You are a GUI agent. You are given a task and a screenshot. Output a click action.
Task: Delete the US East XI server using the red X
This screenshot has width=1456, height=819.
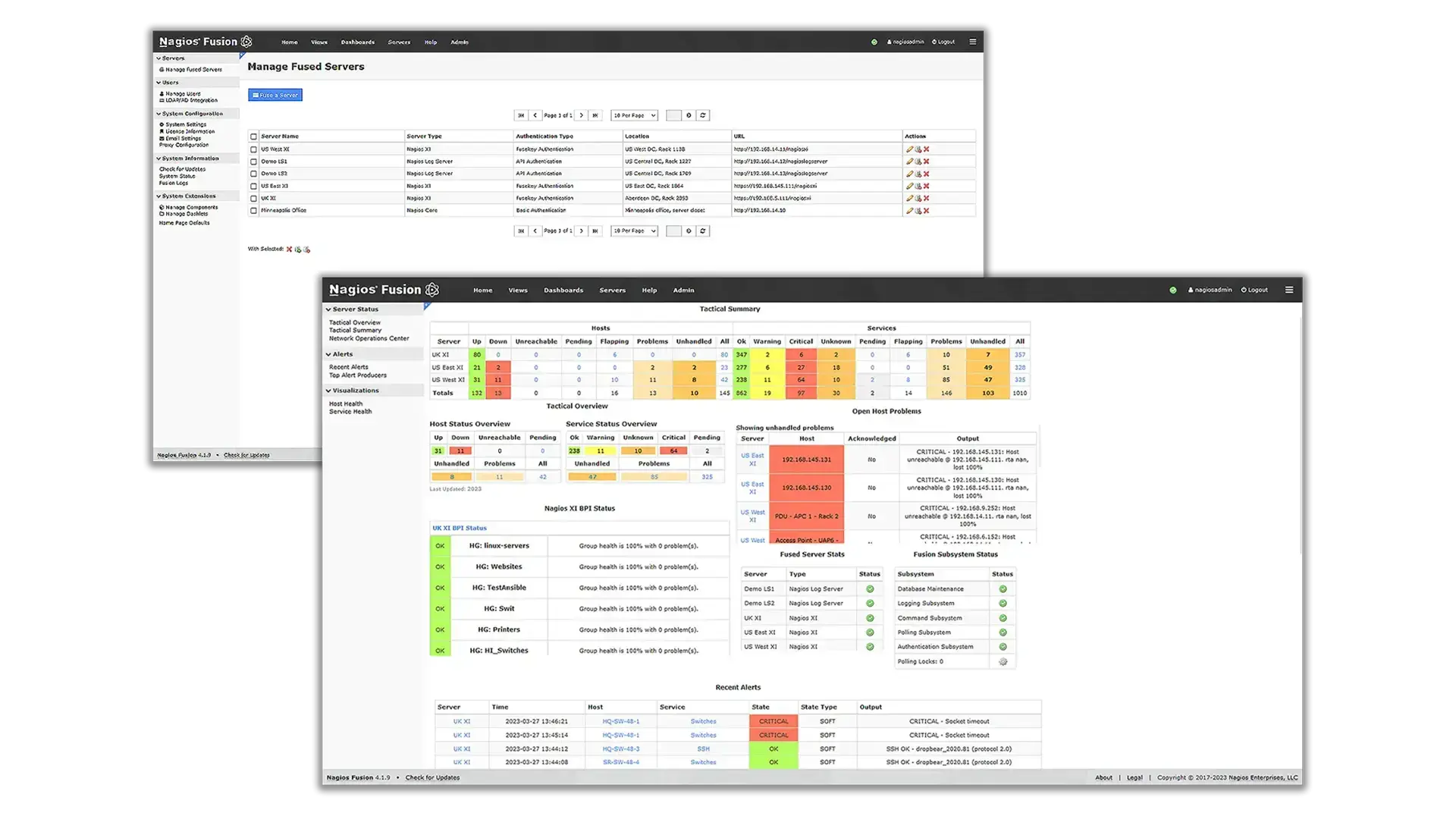[926, 186]
